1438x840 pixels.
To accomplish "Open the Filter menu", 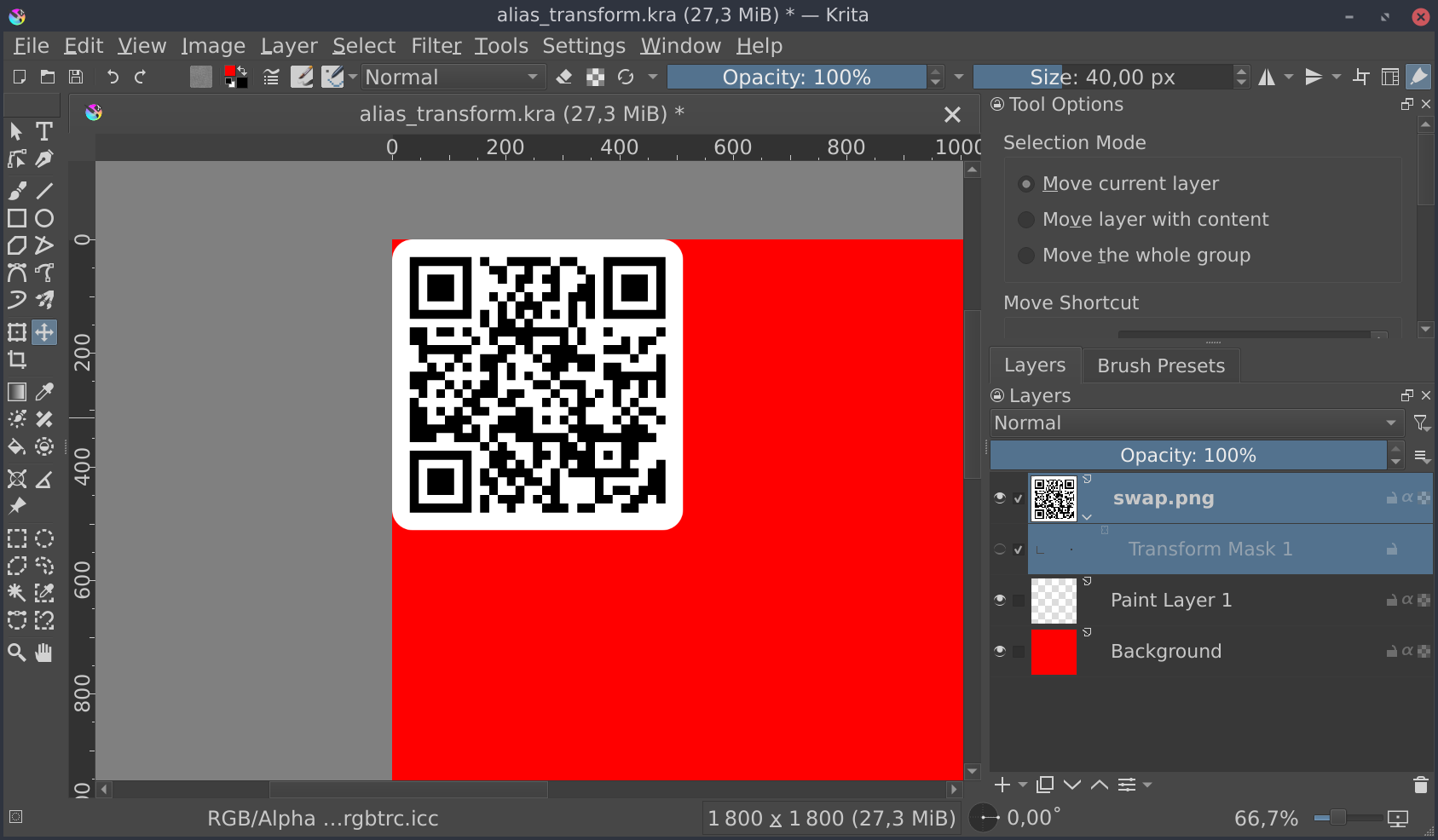I will (436, 46).
